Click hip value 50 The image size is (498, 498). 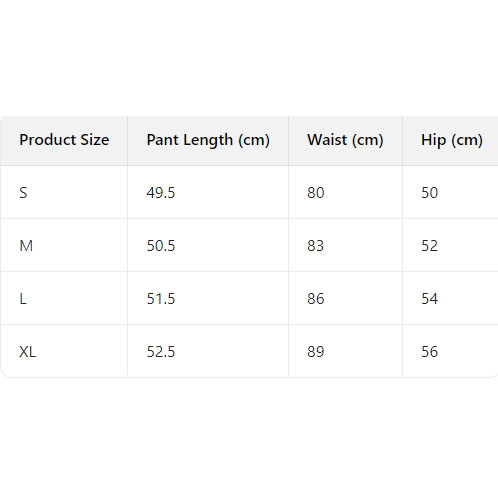click(x=429, y=193)
